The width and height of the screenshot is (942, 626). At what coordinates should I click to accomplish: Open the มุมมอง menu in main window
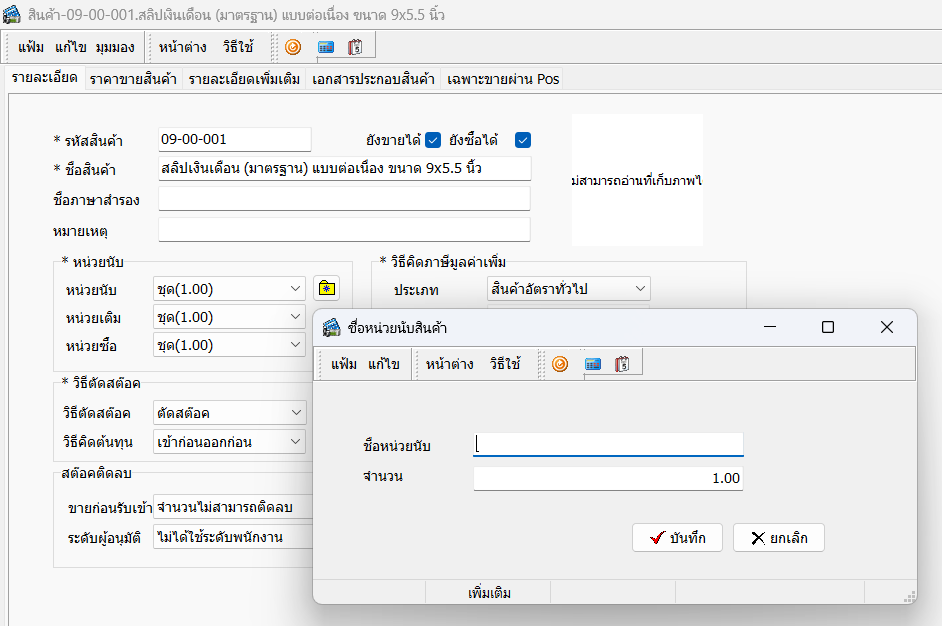click(x=117, y=47)
